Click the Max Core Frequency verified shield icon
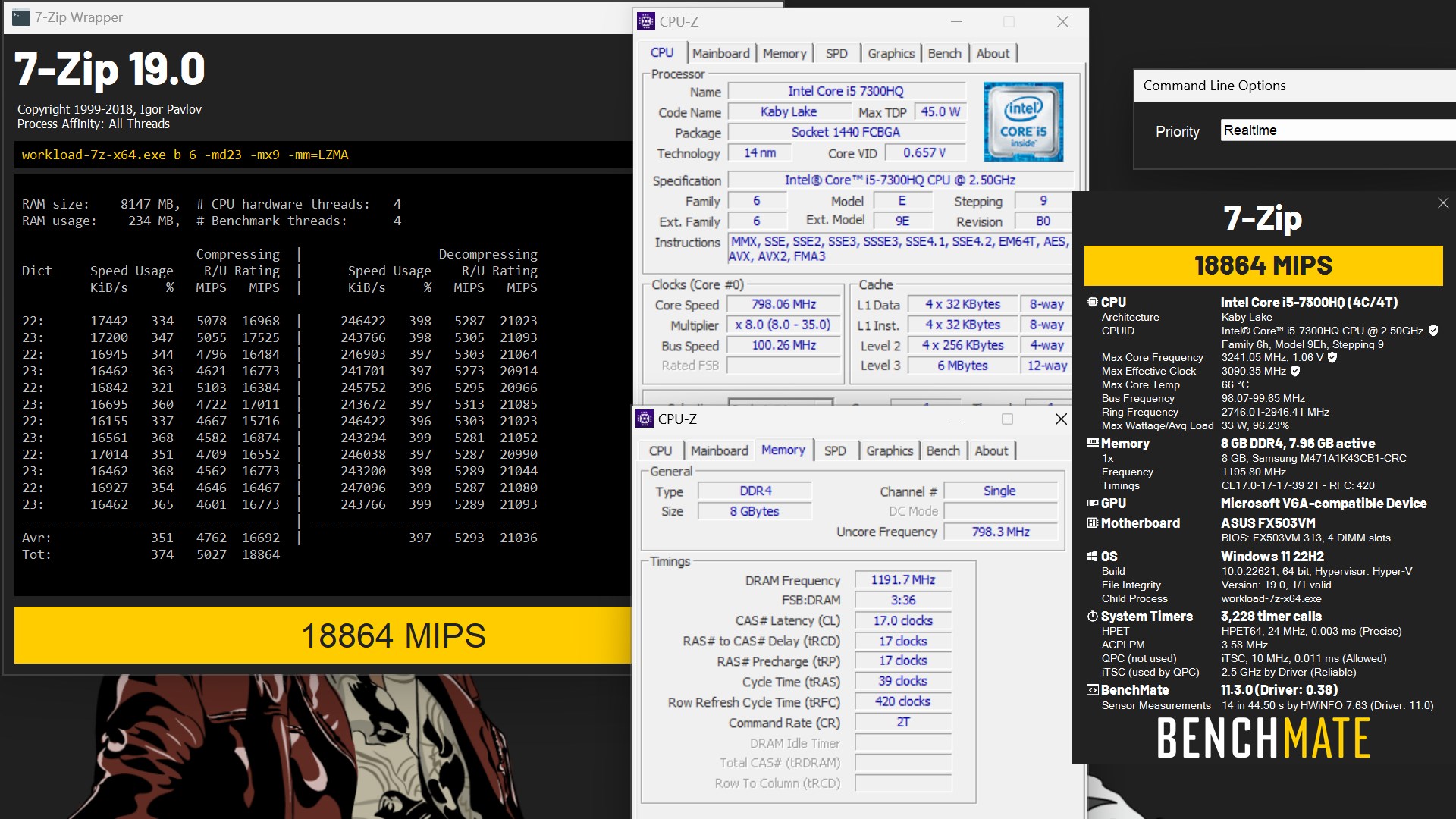The image size is (1456, 819). [1332, 357]
